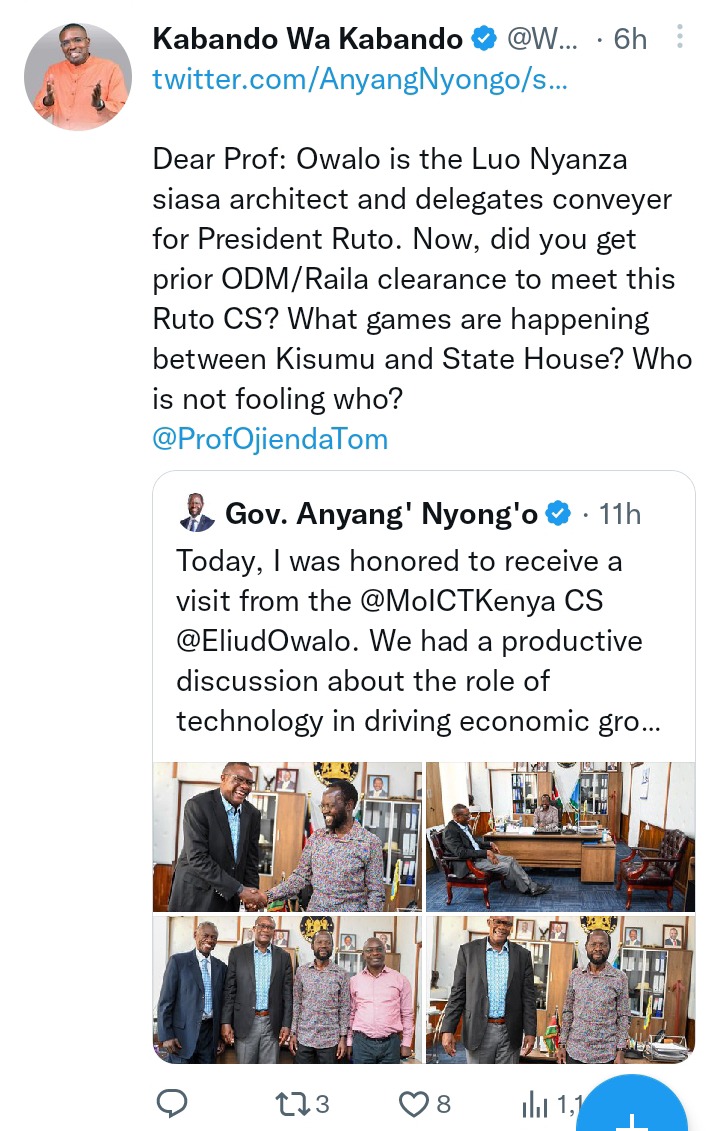
Task: Like the tweet with heart icon
Action: coord(412,1104)
